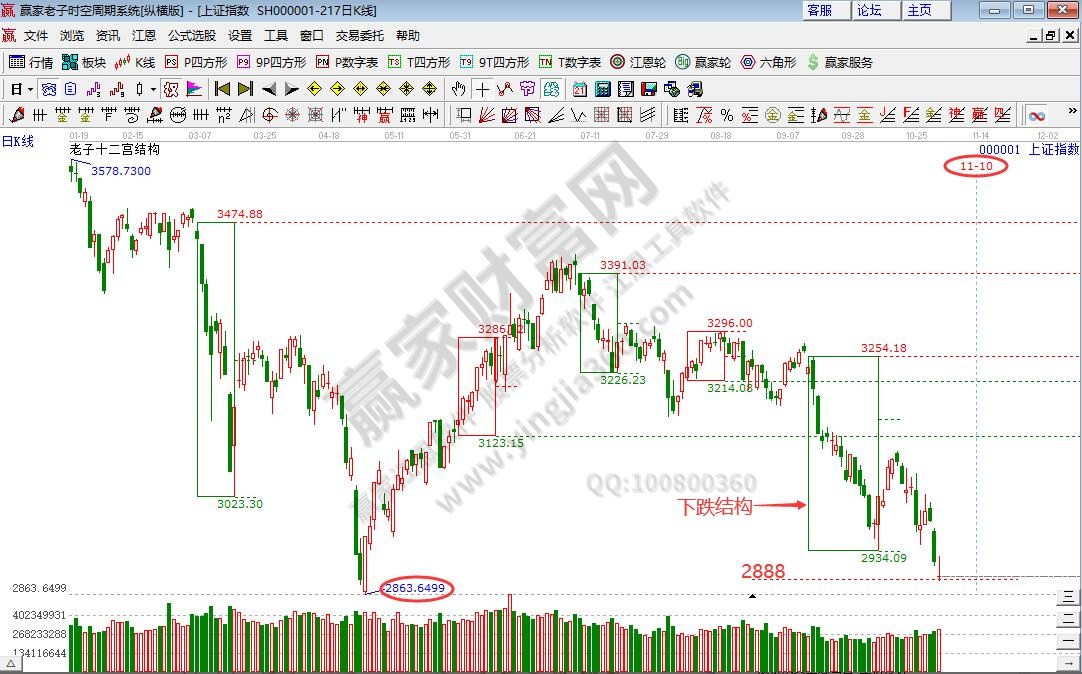Click the 论坛 forum button
This screenshot has height=674, width=1082.
pos(869,10)
